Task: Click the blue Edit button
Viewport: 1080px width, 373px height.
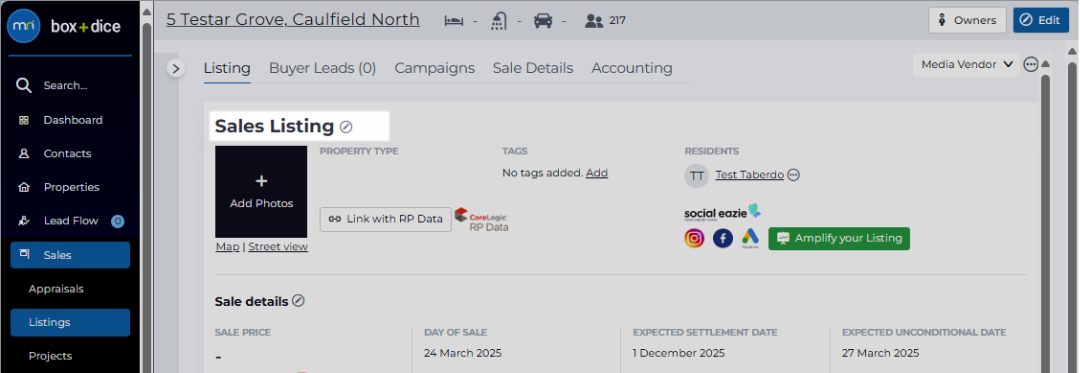Action: pos(1041,20)
